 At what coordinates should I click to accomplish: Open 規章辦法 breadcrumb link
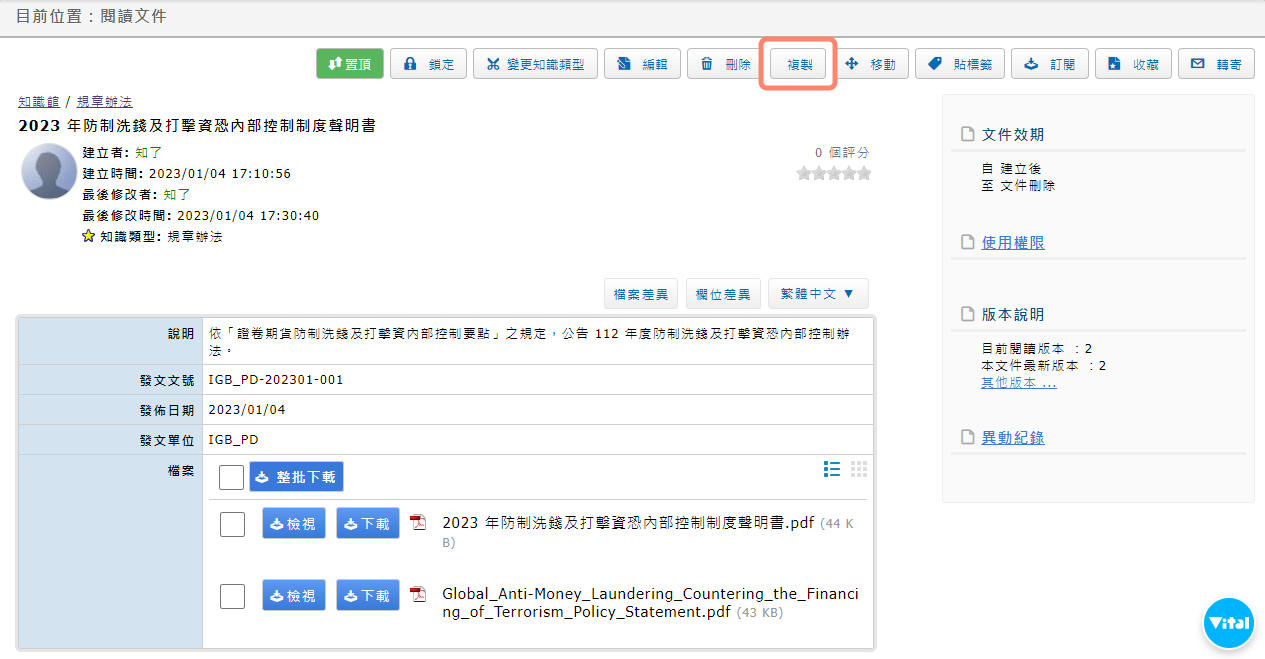point(105,102)
